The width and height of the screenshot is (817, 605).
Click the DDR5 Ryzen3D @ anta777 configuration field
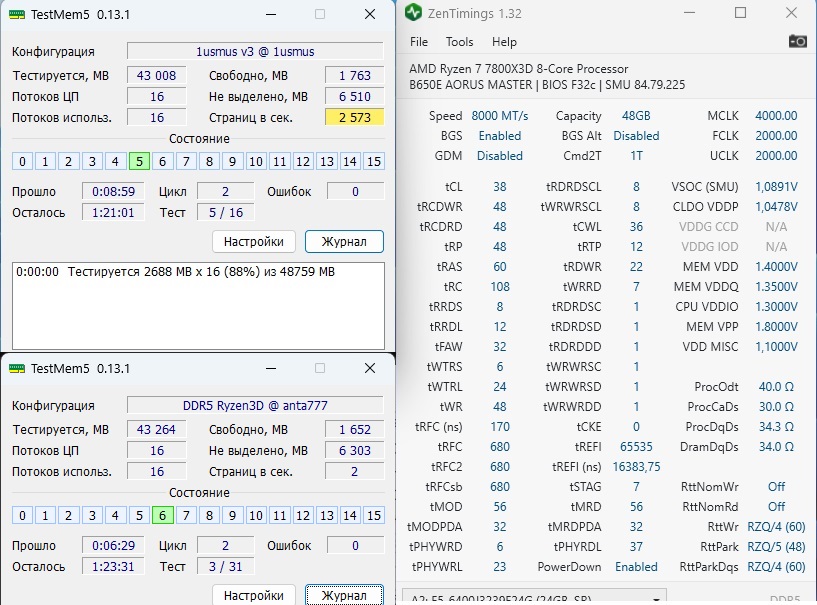coord(255,405)
